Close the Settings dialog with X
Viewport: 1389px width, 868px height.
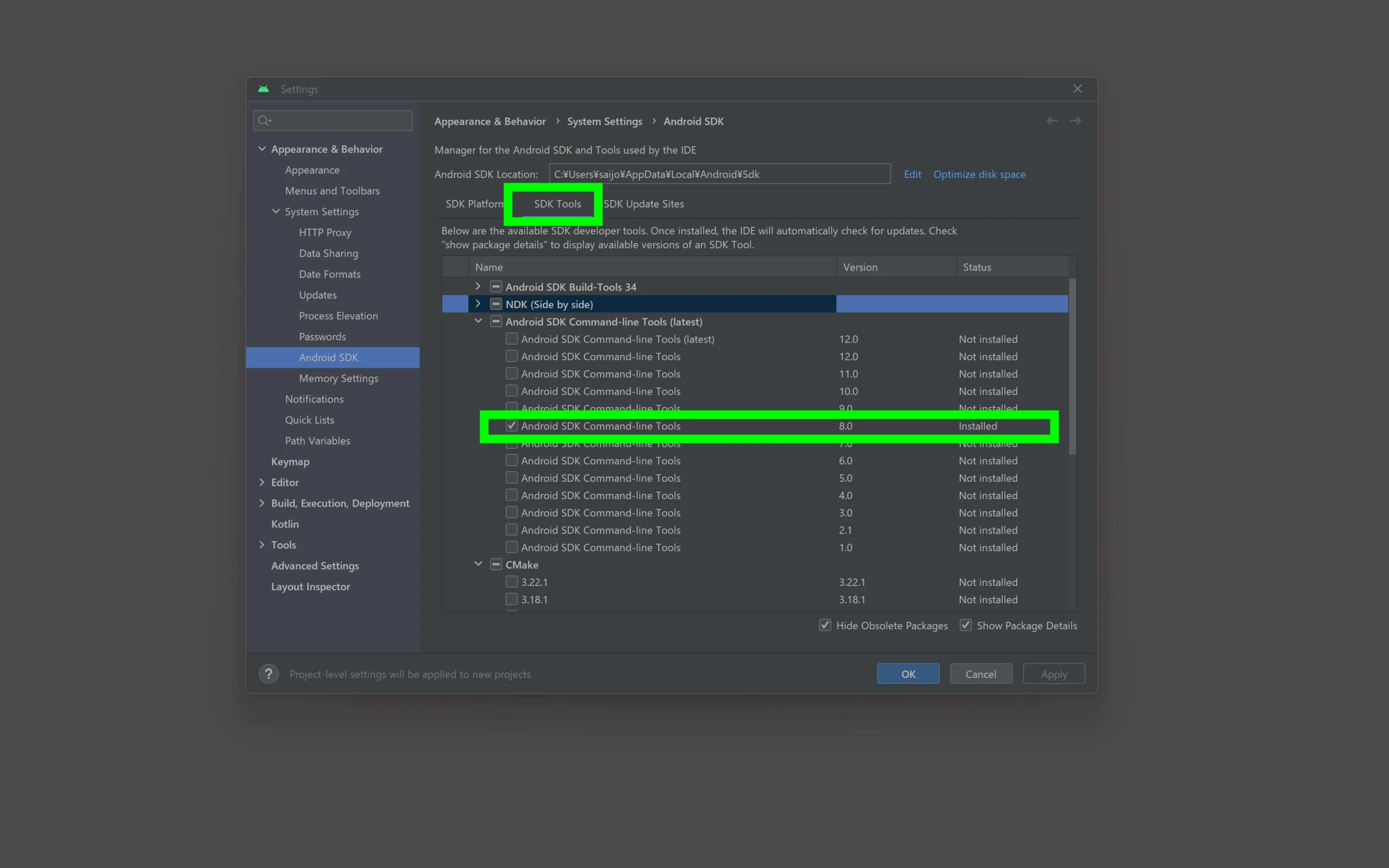1078,89
